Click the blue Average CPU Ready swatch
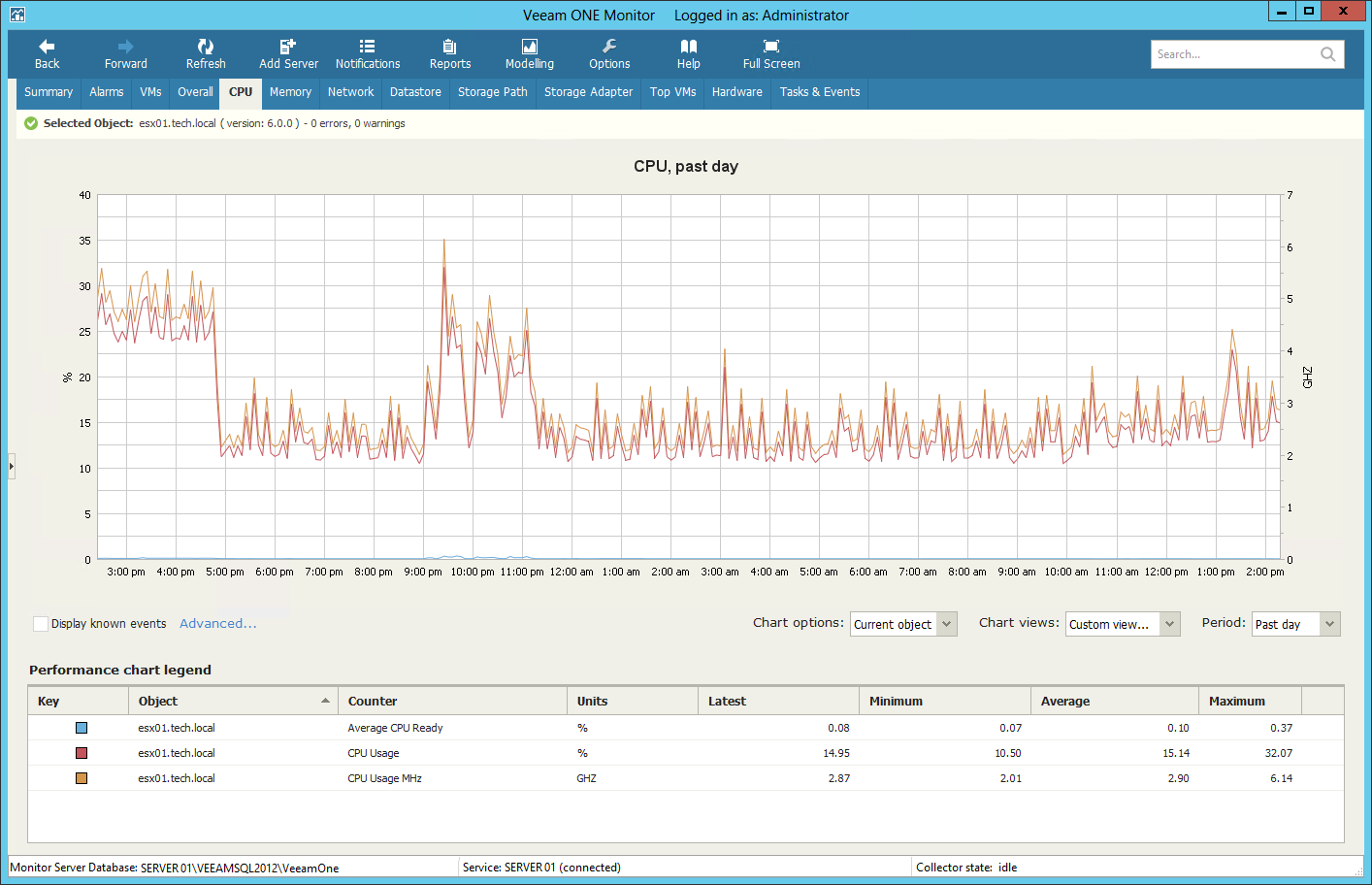The height and width of the screenshot is (885, 1372). 82,728
